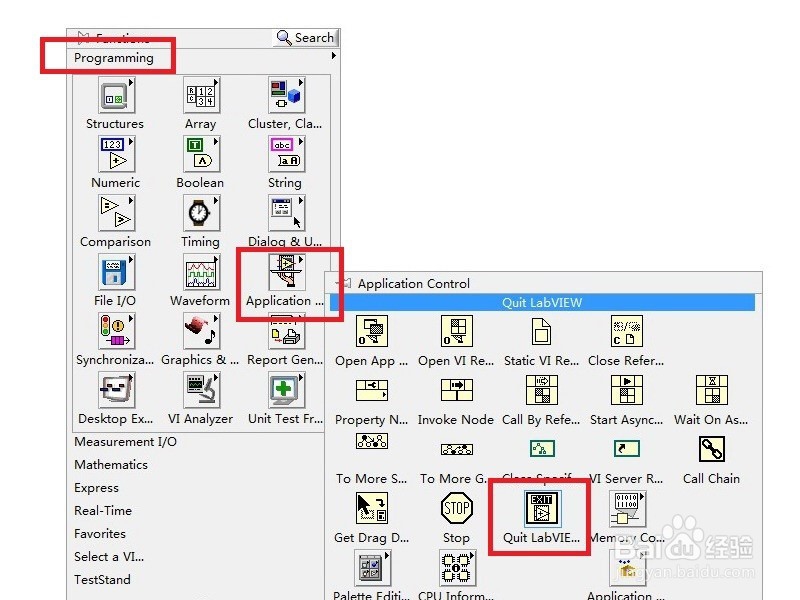
Task: Select Close Reference function
Action: [x=627, y=331]
